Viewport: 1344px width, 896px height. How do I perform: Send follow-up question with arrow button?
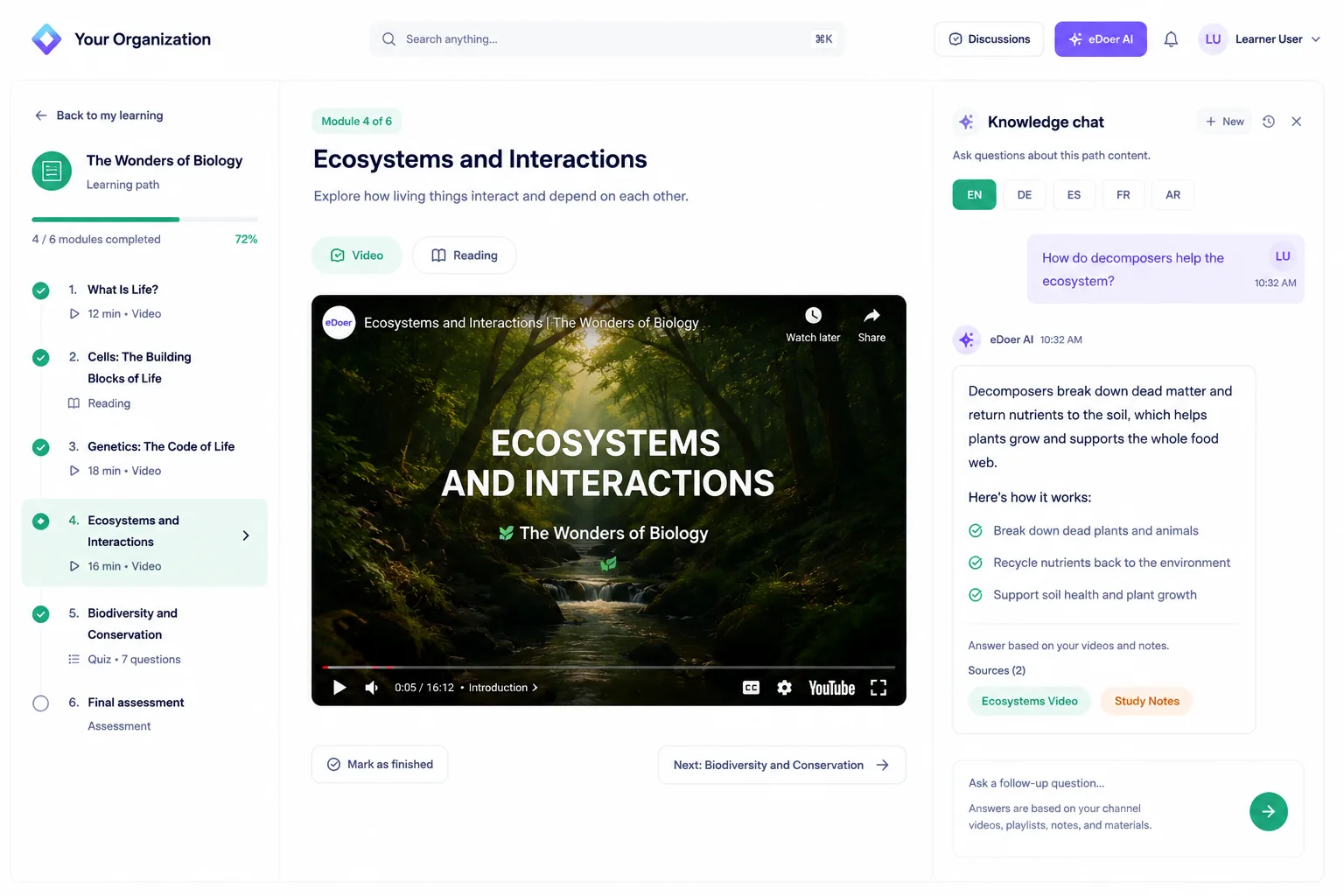1268,812
